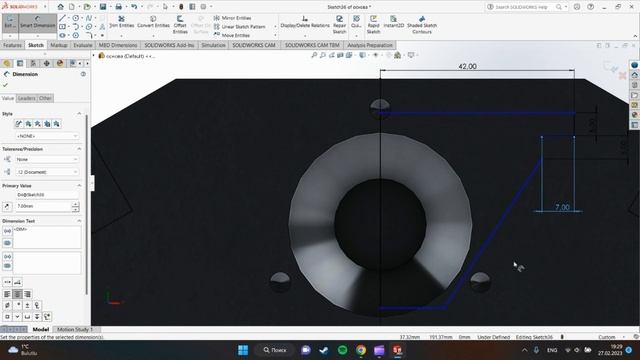Insert the plus/minus symbol
This screenshot has height=360, width=640.
(x=27, y=305)
